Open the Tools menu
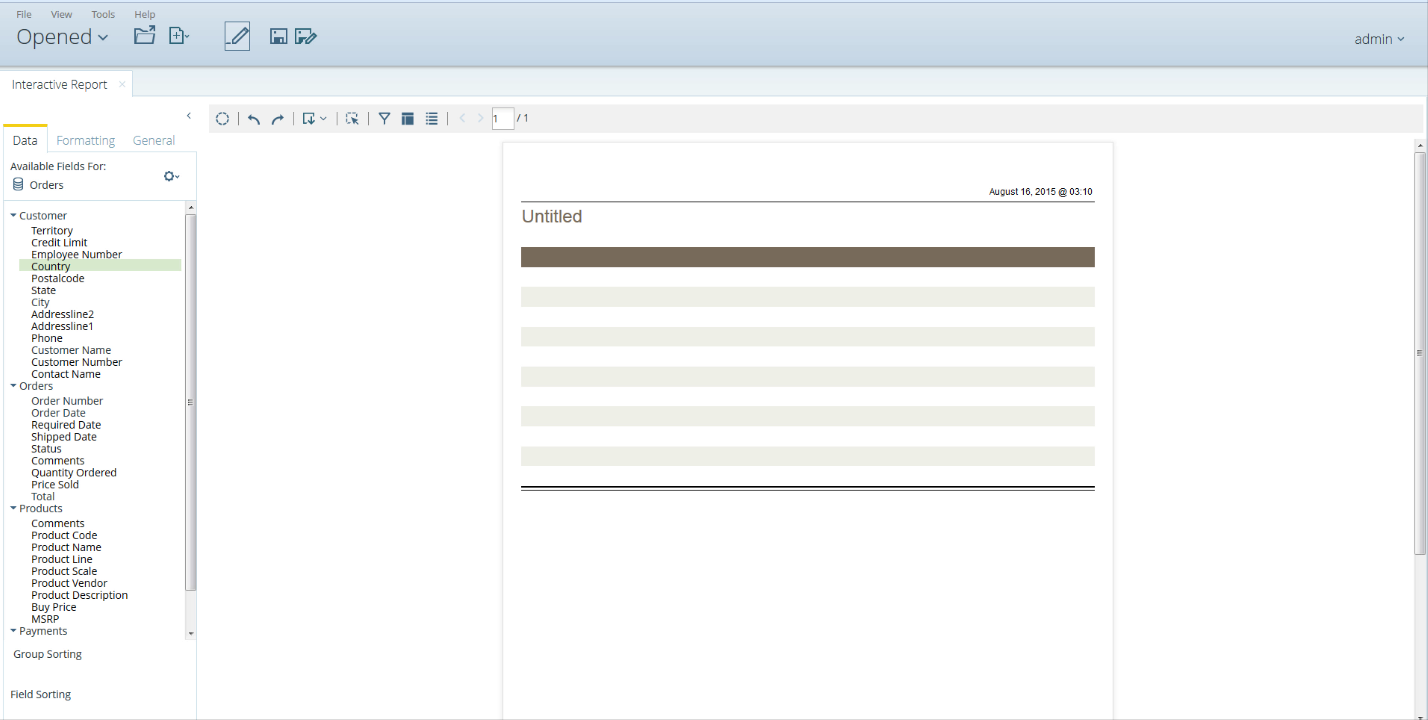The height and width of the screenshot is (720, 1428). (103, 14)
